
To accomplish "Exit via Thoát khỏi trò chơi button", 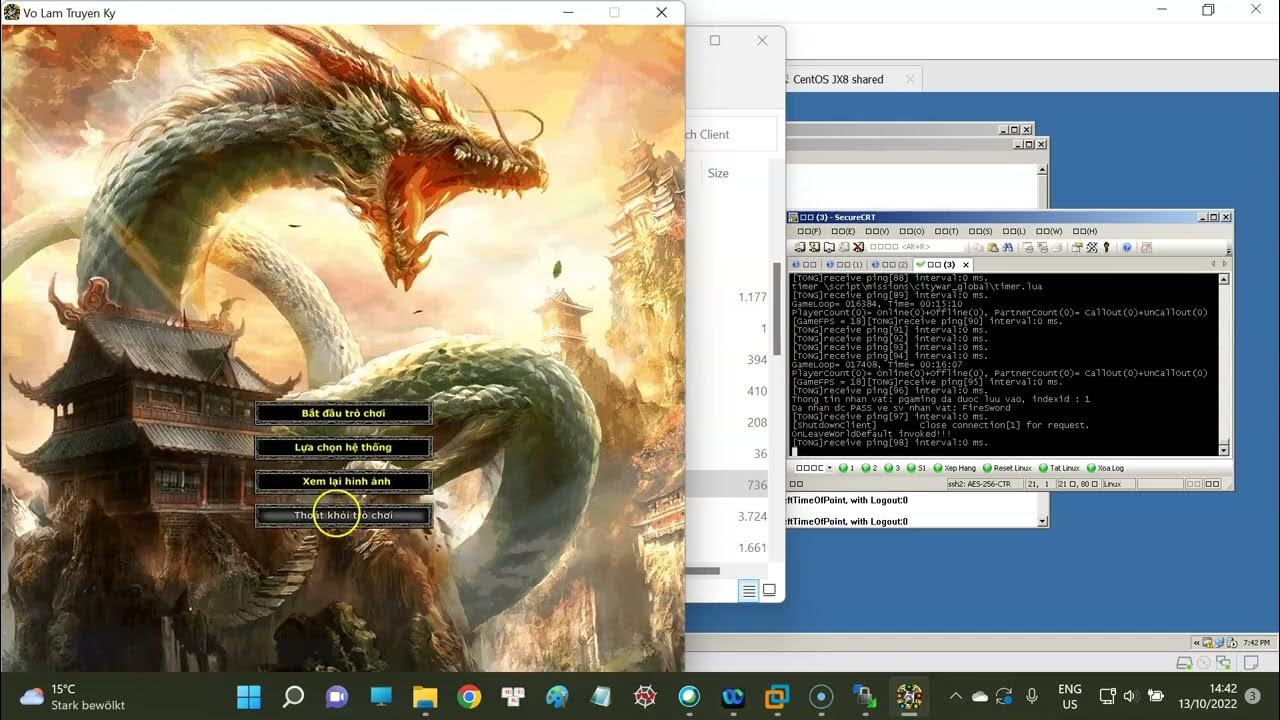I will [x=343, y=515].
